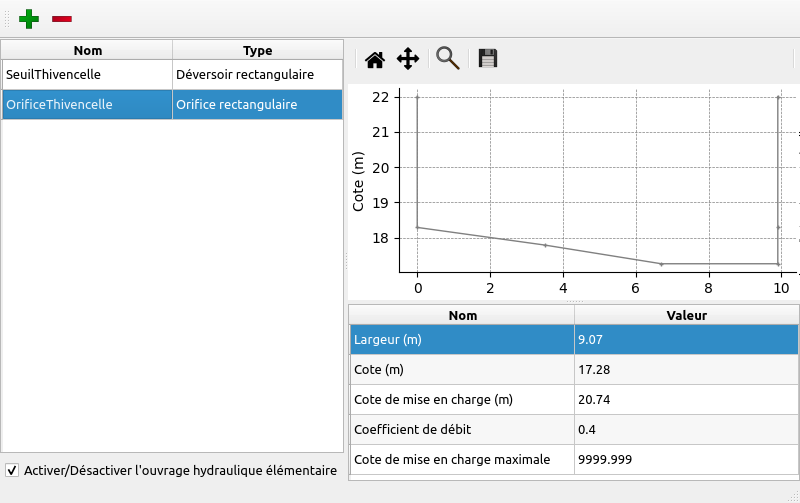This screenshot has width=800, height=503.
Task: Select the SeuilThivencelle row
Action: (x=87, y=74)
